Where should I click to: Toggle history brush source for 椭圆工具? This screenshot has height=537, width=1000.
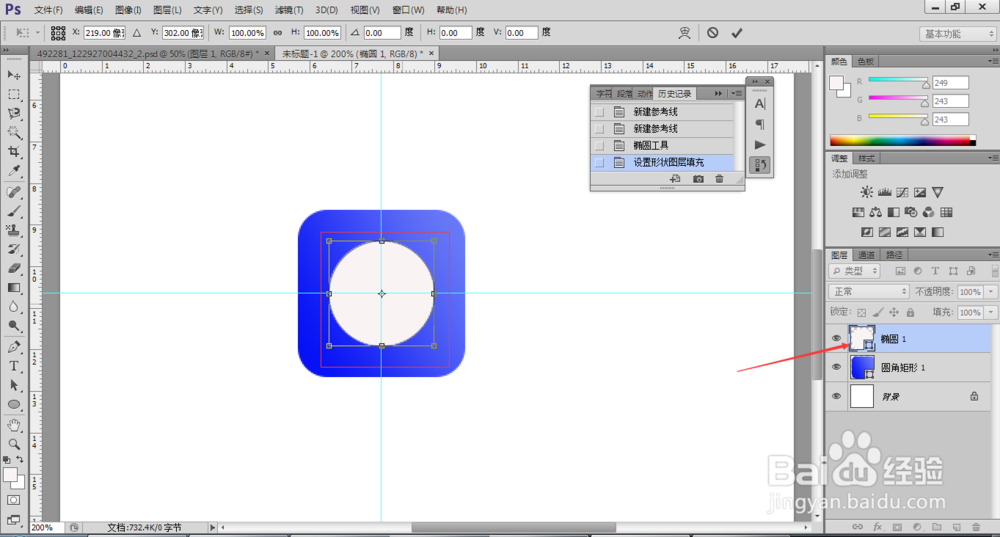tap(599, 146)
